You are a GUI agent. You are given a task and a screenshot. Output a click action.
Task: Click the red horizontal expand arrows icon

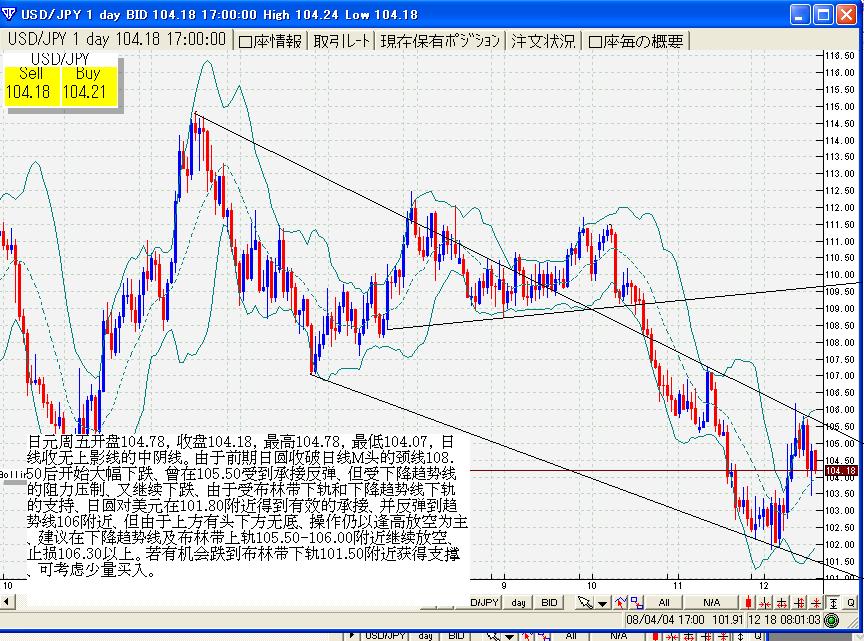pyautogui.click(x=782, y=602)
